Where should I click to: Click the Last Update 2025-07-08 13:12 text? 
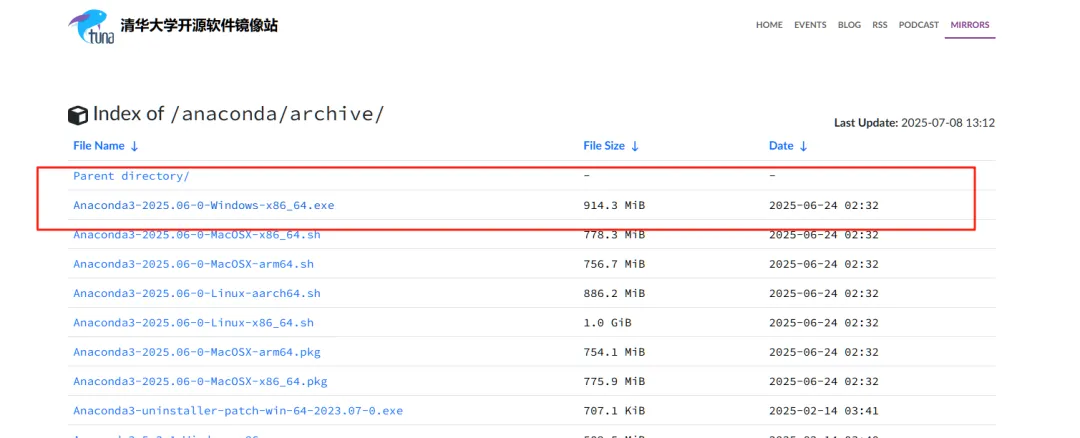pos(915,123)
